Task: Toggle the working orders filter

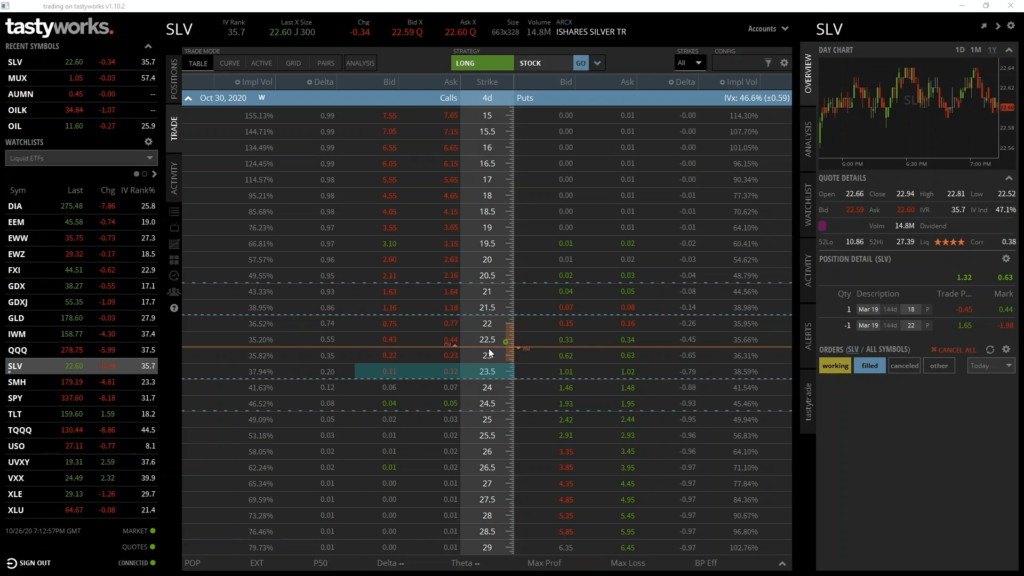Action: [x=835, y=366]
